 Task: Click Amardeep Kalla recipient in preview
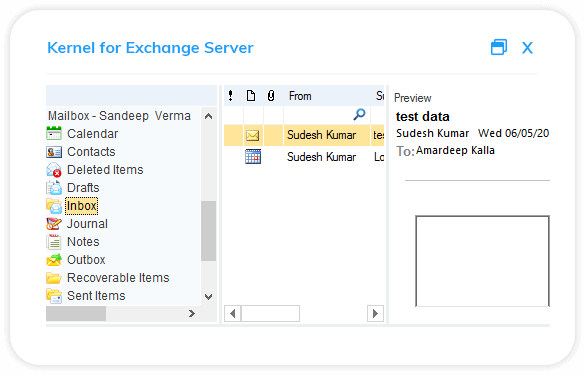click(455, 150)
